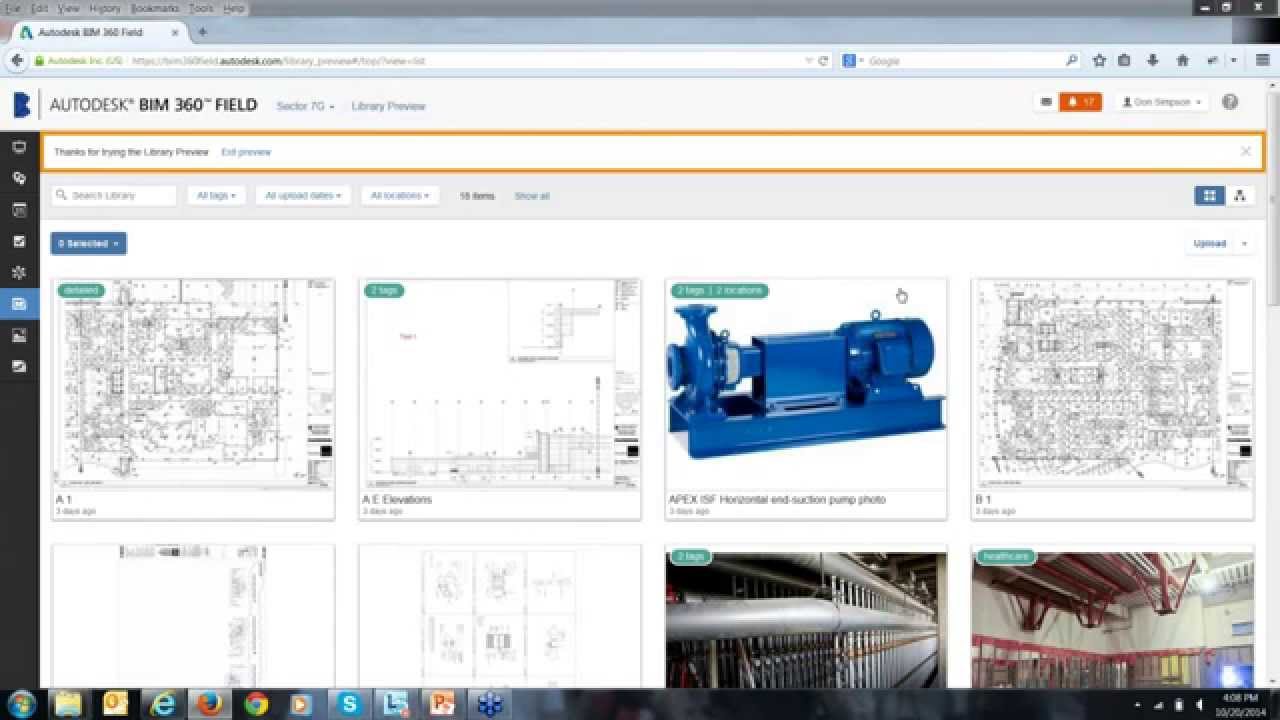Expand the Upload options arrow

(1245, 243)
